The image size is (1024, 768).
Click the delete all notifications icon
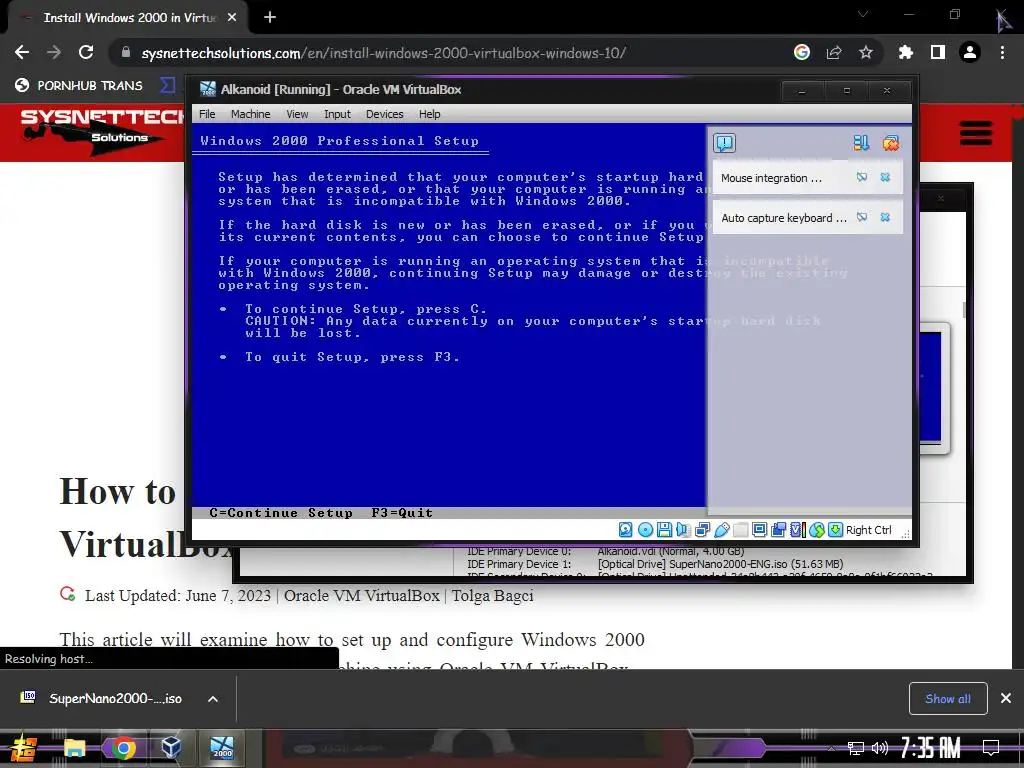[891, 142]
